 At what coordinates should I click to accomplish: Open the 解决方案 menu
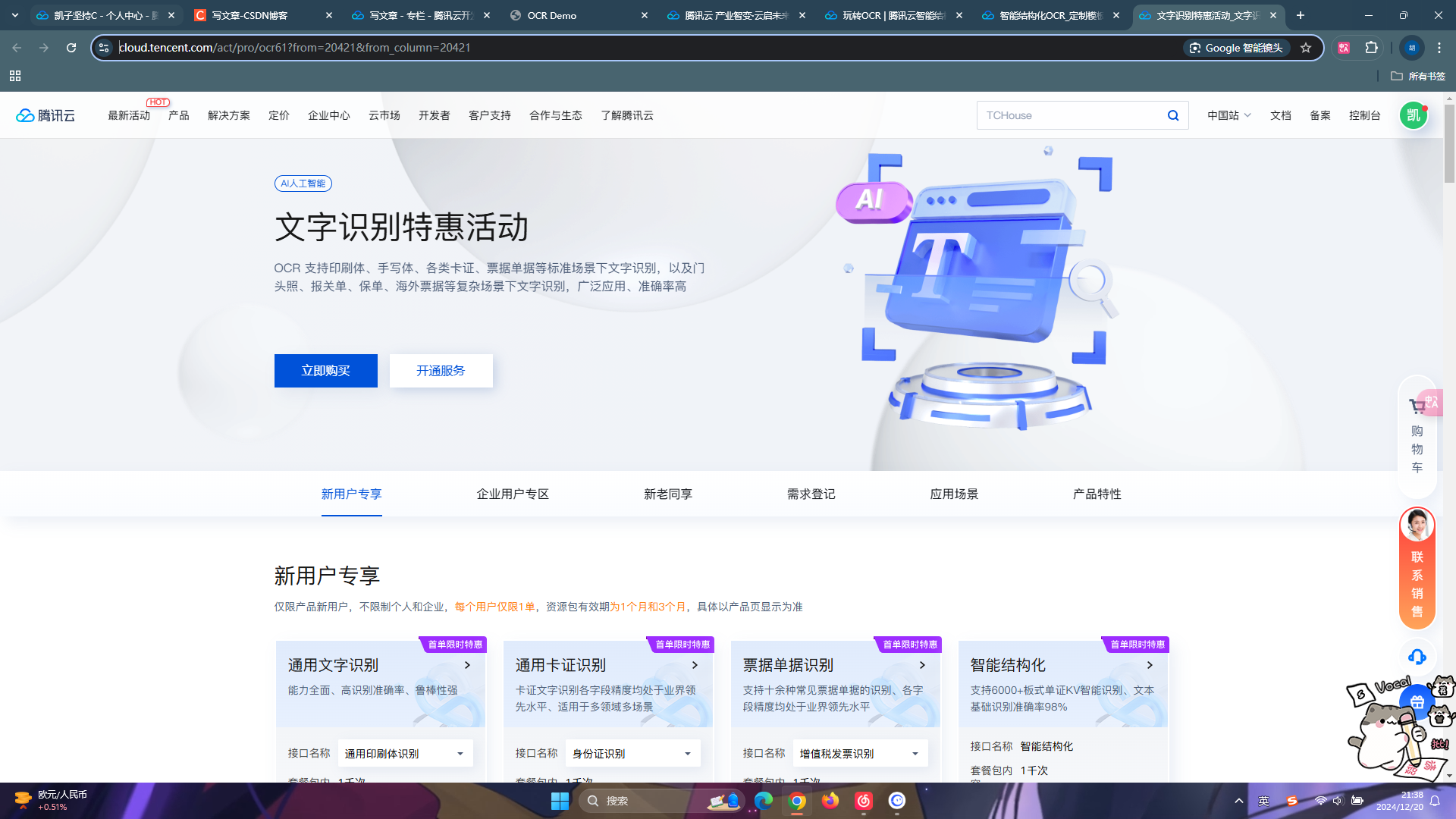[x=229, y=115]
